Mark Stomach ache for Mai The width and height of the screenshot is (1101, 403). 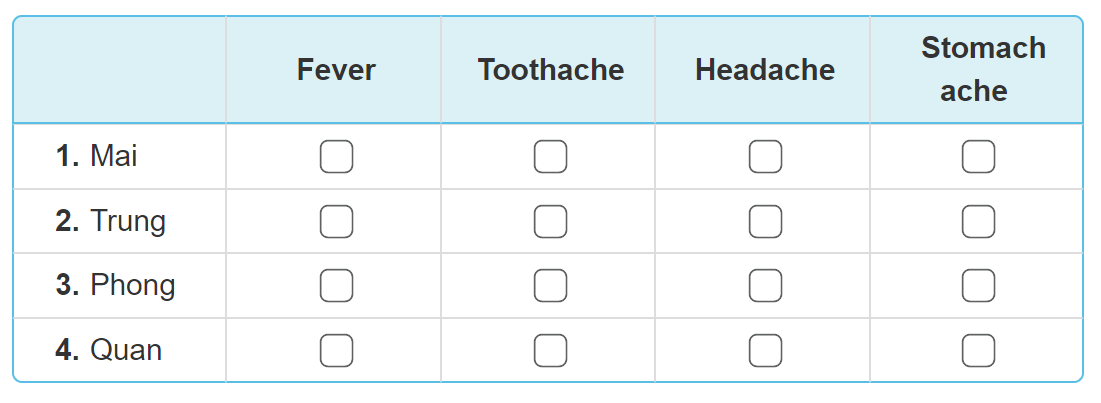[978, 157]
